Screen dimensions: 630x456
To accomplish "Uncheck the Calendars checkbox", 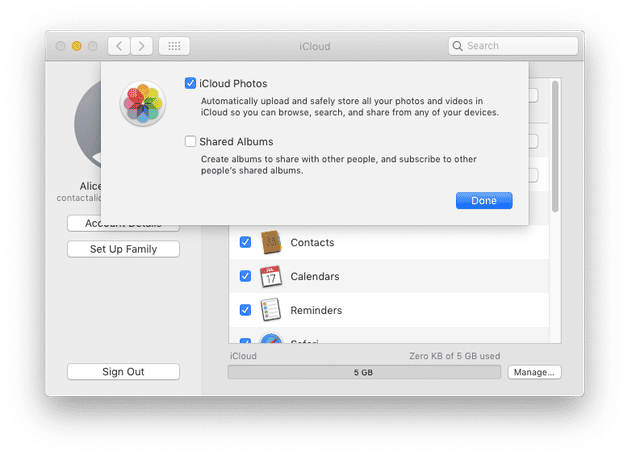I will (x=245, y=276).
